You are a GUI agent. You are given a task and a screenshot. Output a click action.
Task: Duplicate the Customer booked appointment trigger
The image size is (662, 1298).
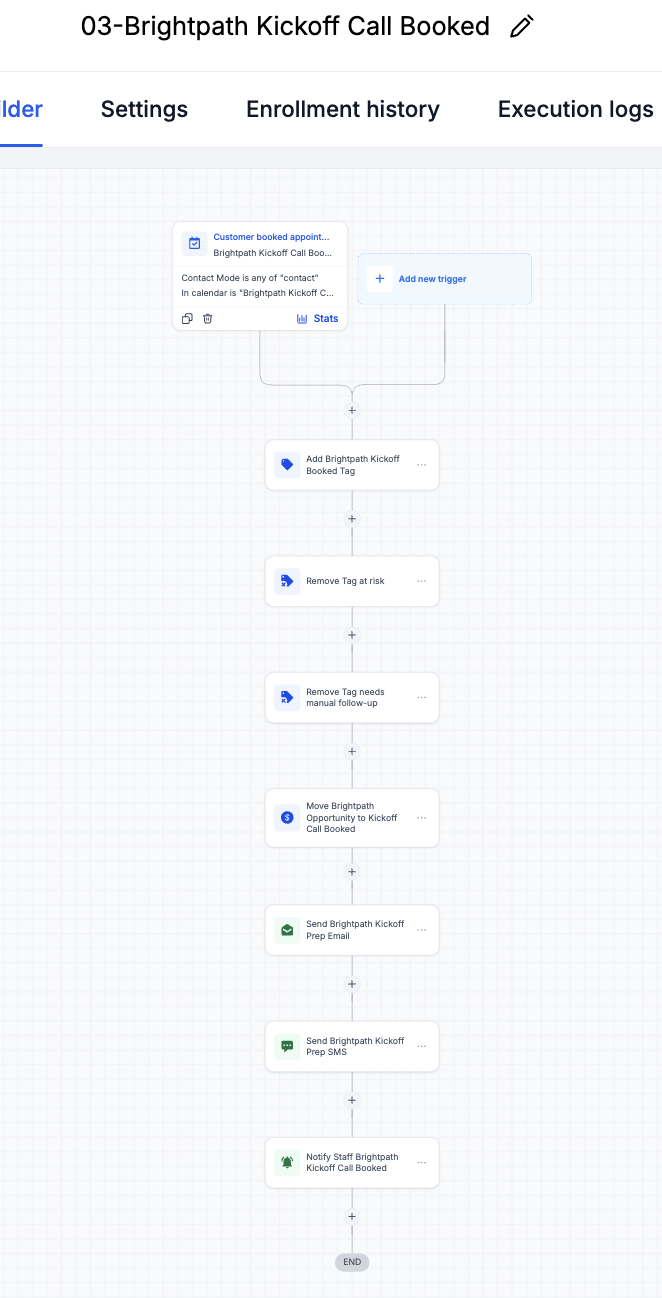187,319
